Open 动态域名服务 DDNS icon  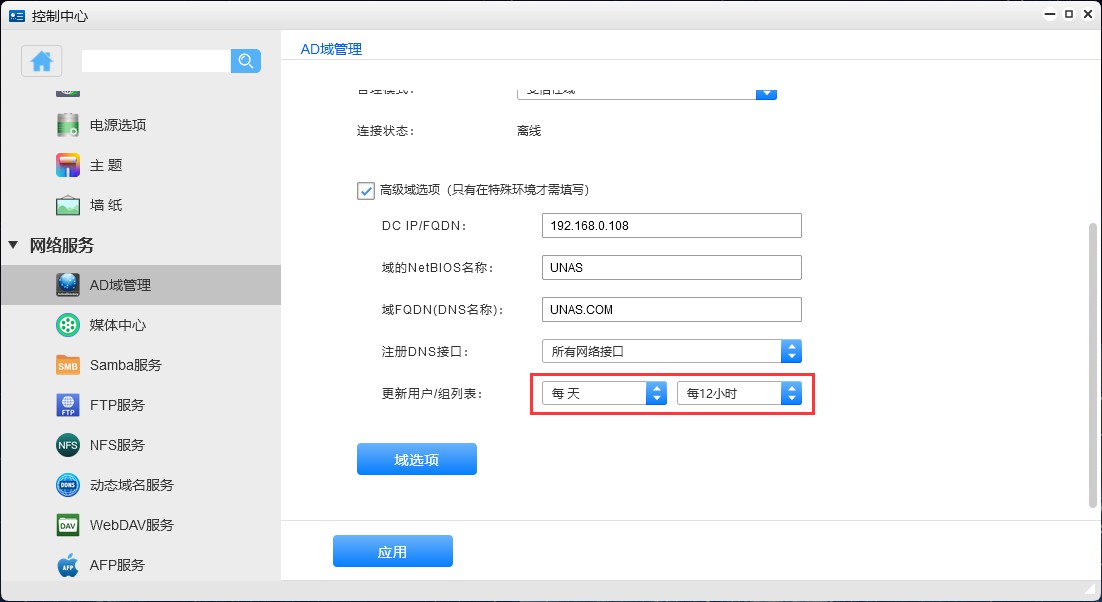coord(68,485)
